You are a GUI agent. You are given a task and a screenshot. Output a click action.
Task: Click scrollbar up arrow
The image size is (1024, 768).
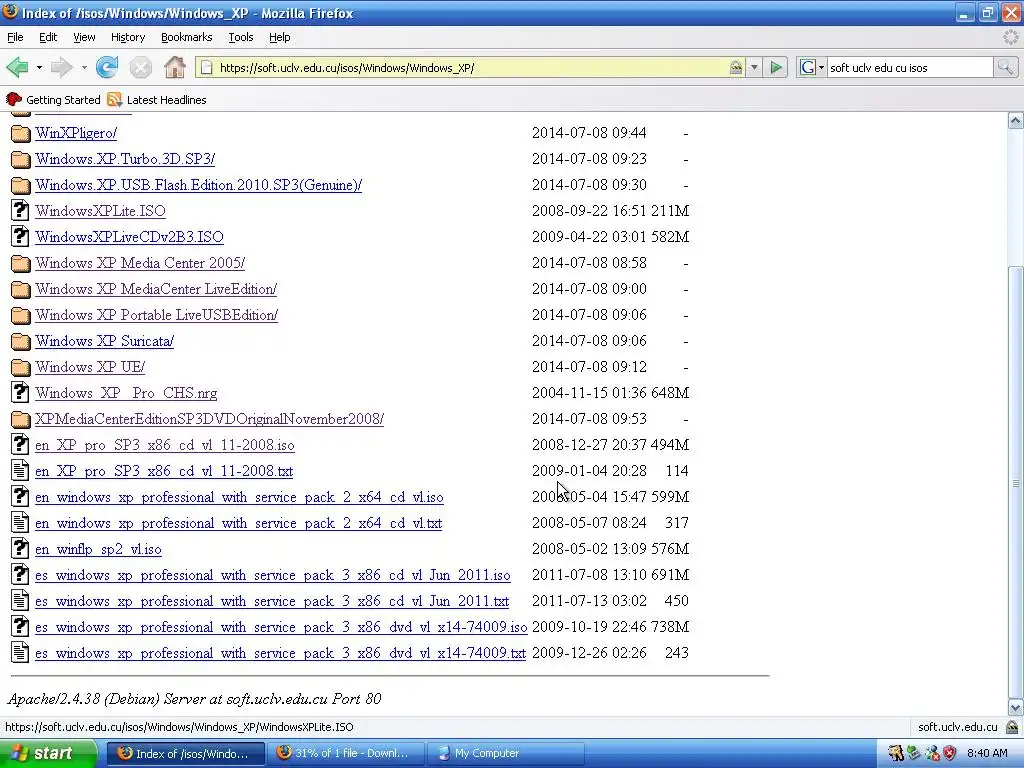pyautogui.click(x=1015, y=120)
